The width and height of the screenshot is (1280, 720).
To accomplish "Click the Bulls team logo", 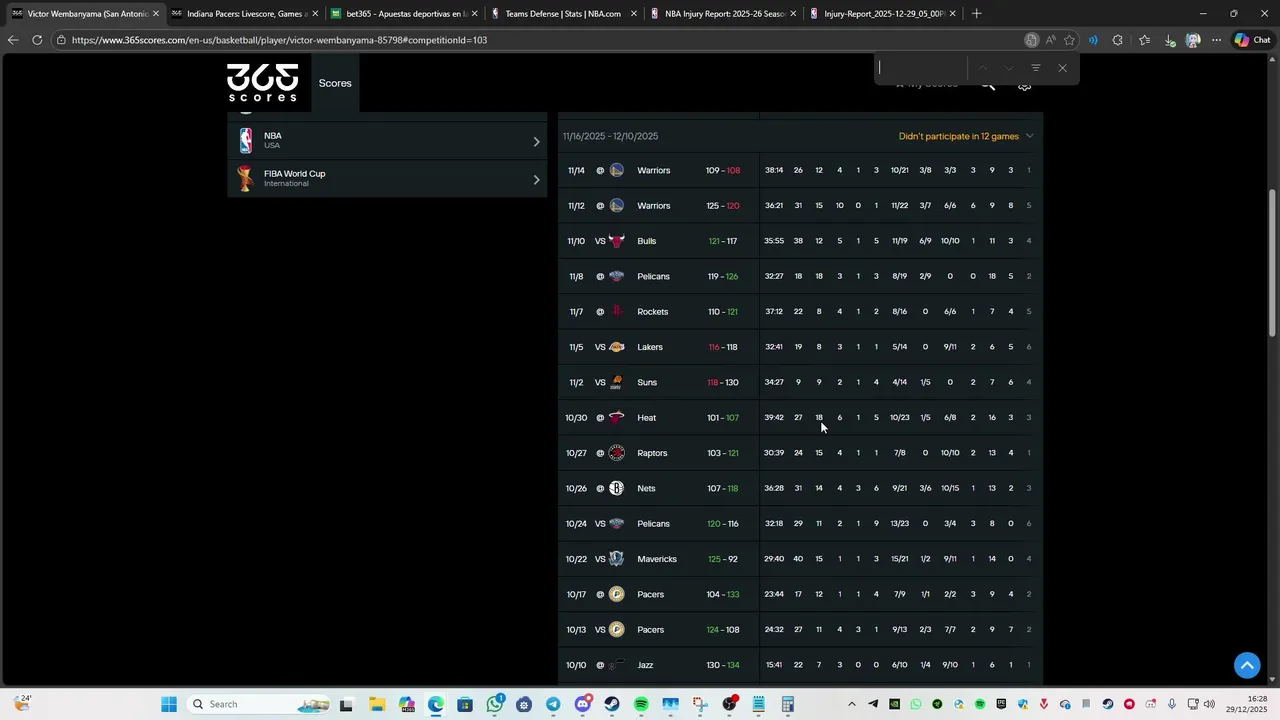I will (617, 241).
